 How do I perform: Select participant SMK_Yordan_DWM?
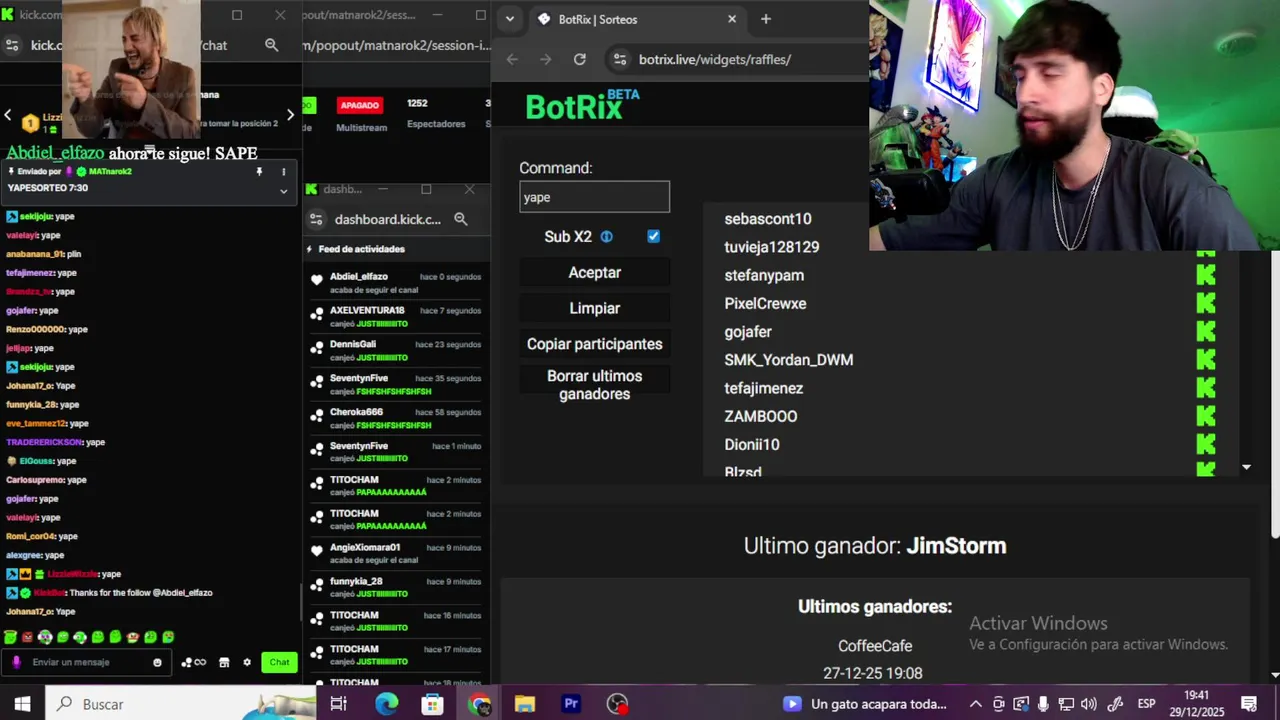[x=789, y=360]
